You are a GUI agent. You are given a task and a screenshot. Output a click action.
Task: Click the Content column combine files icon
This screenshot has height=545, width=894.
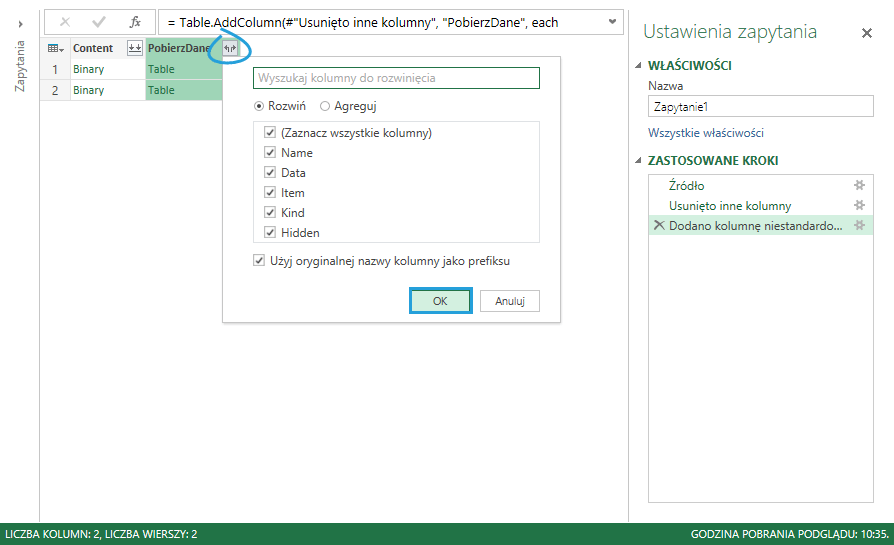click(135, 48)
